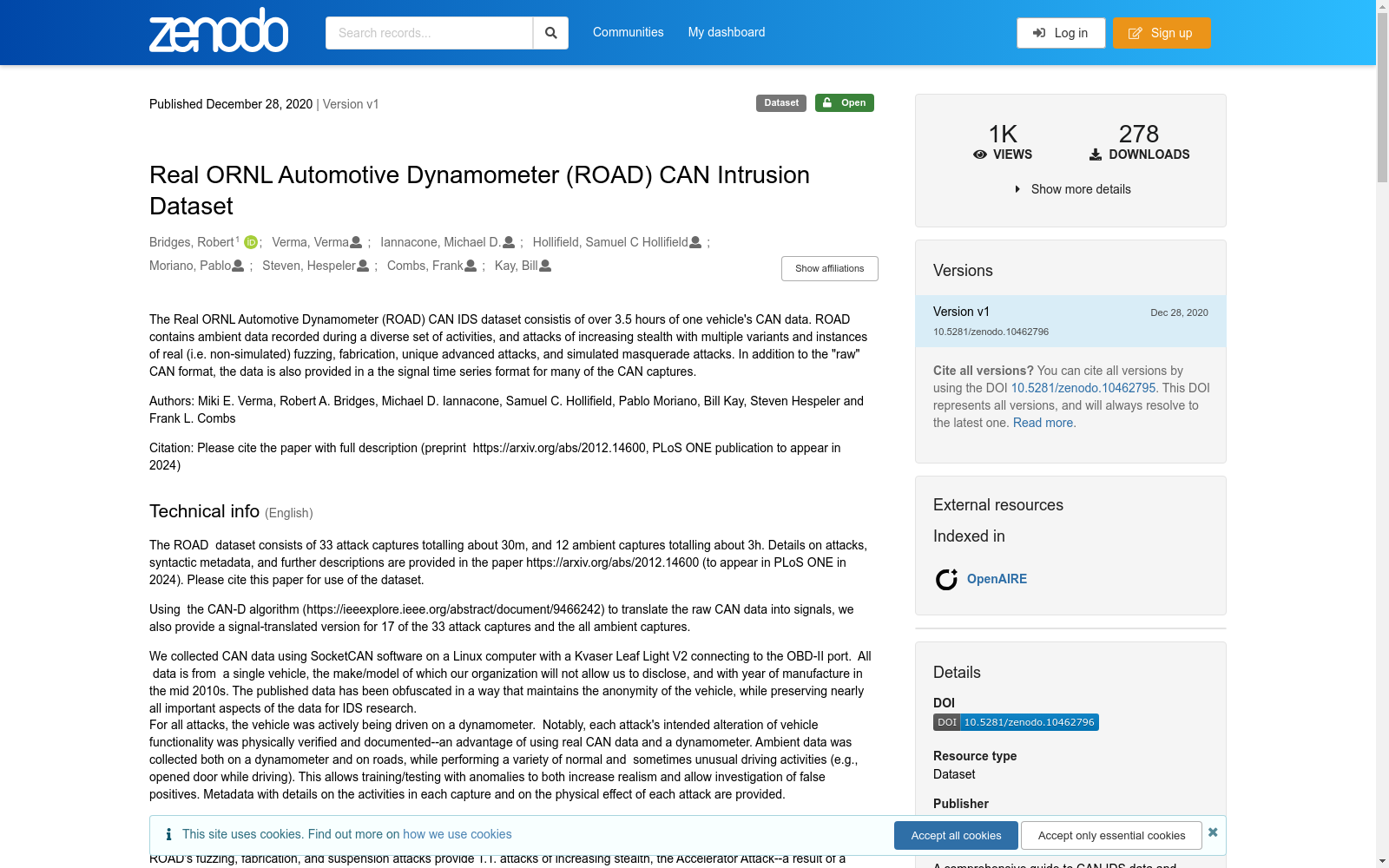Click 'Resource type' label in Details
The image size is (1389, 868).
coord(975,756)
